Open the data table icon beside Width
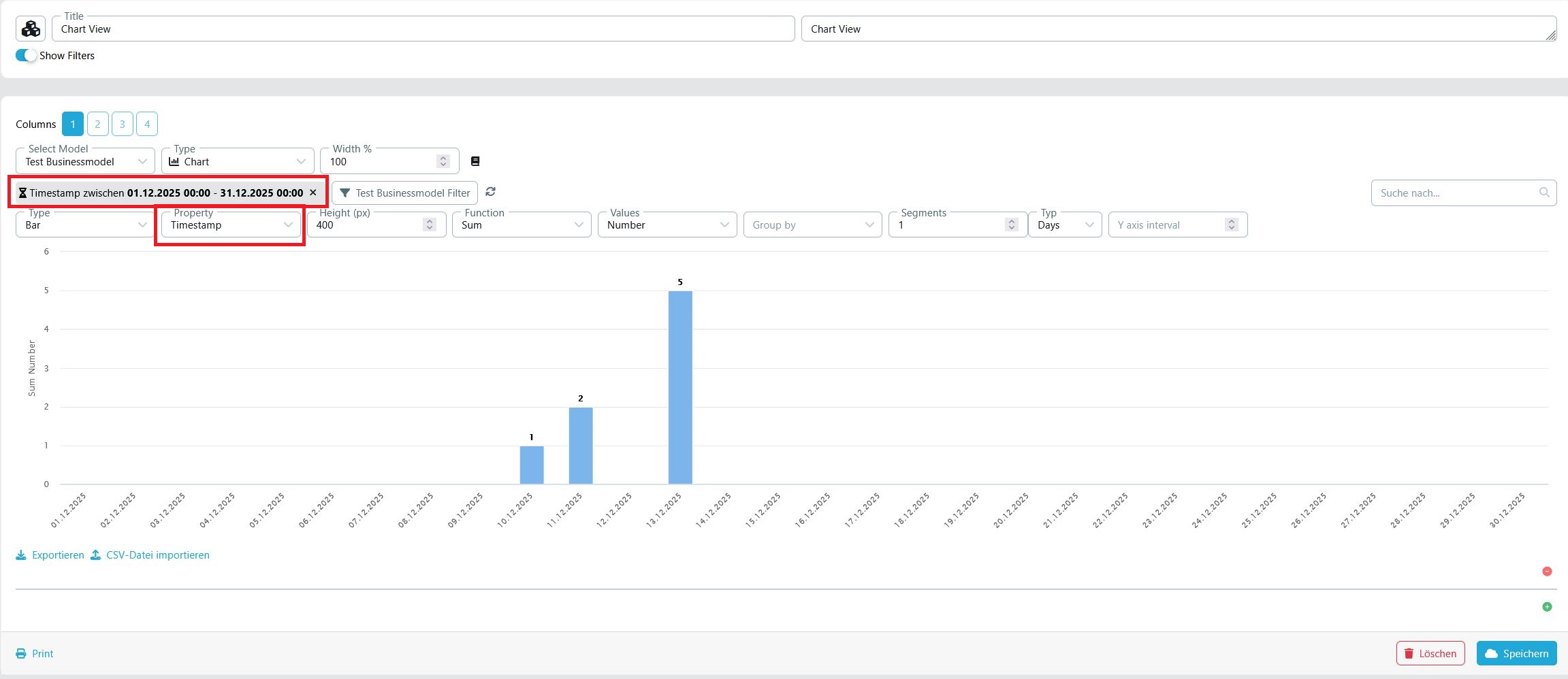The height and width of the screenshot is (679, 1568). point(475,161)
